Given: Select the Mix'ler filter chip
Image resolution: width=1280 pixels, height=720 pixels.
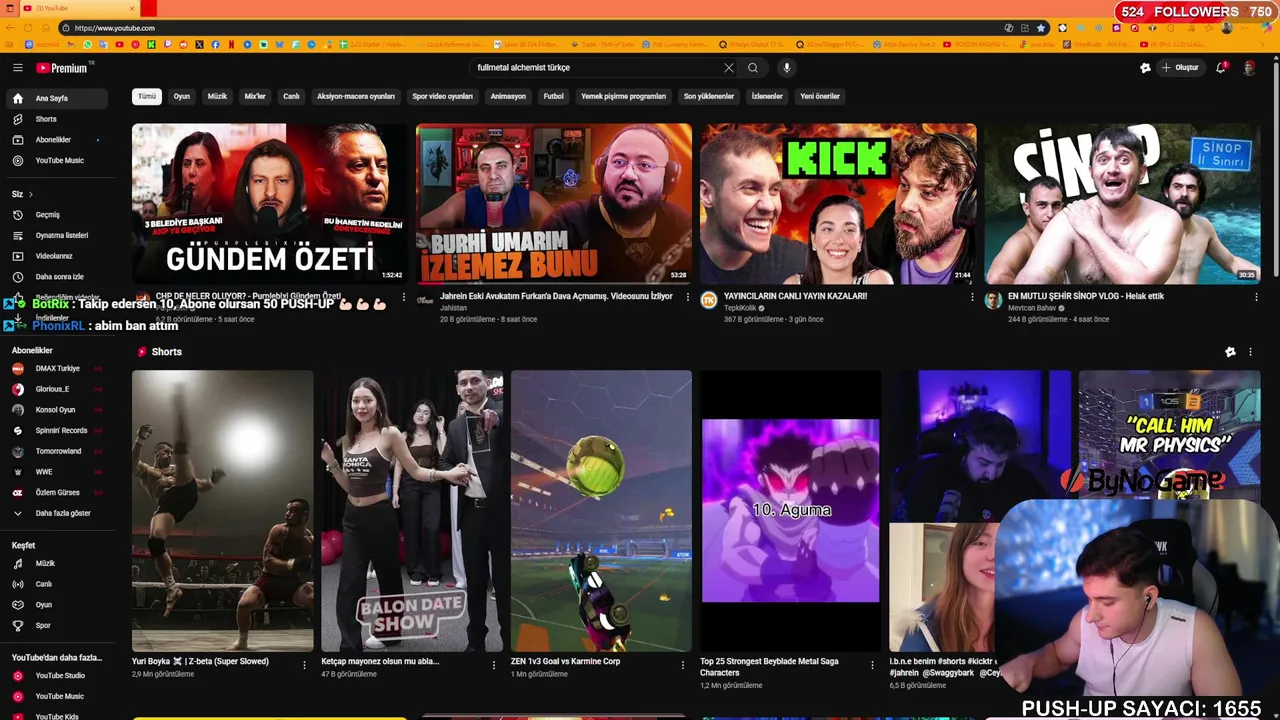Looking at the screenshot, I should click(x=255, y=96).
